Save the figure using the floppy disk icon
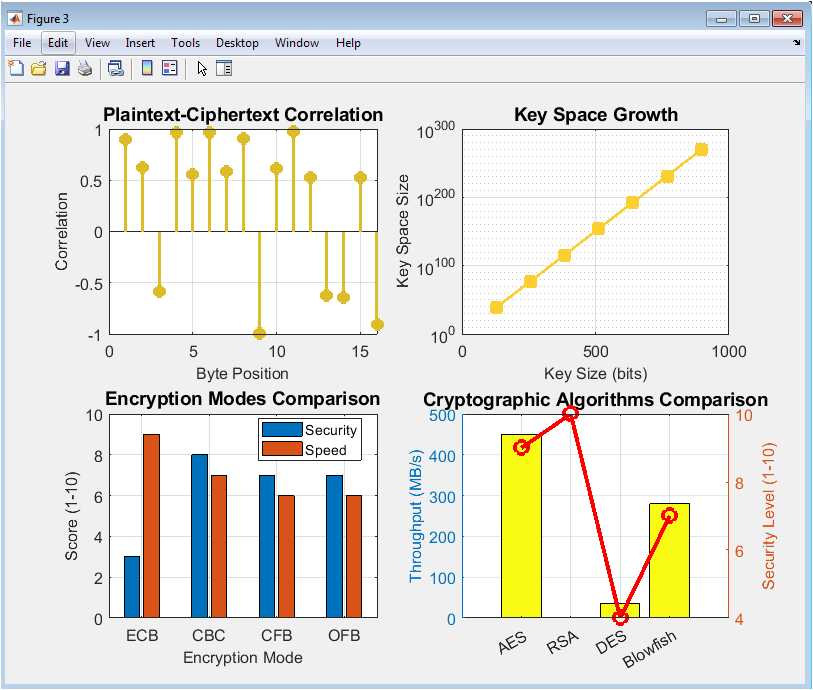 click(x=62, y=68)
